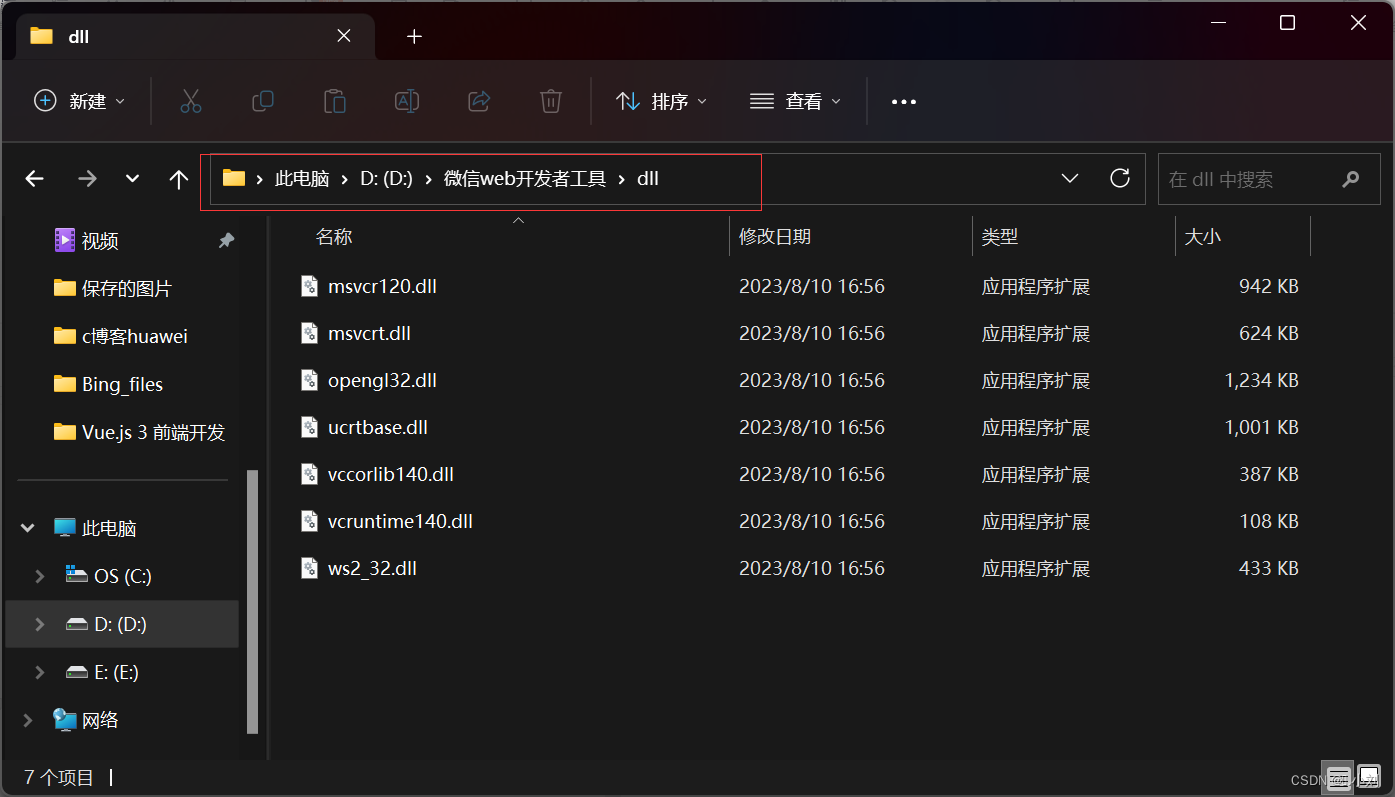Open recent locations dropdown chevron

(132, 179)
